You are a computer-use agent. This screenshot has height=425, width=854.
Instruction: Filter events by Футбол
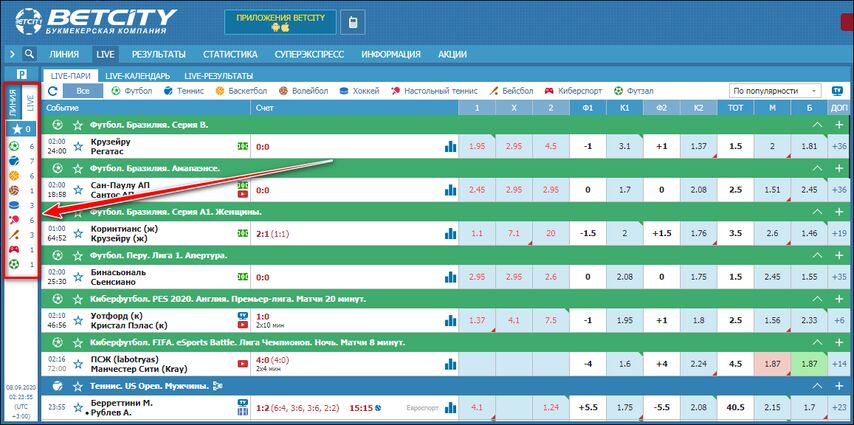click(132, 91)
